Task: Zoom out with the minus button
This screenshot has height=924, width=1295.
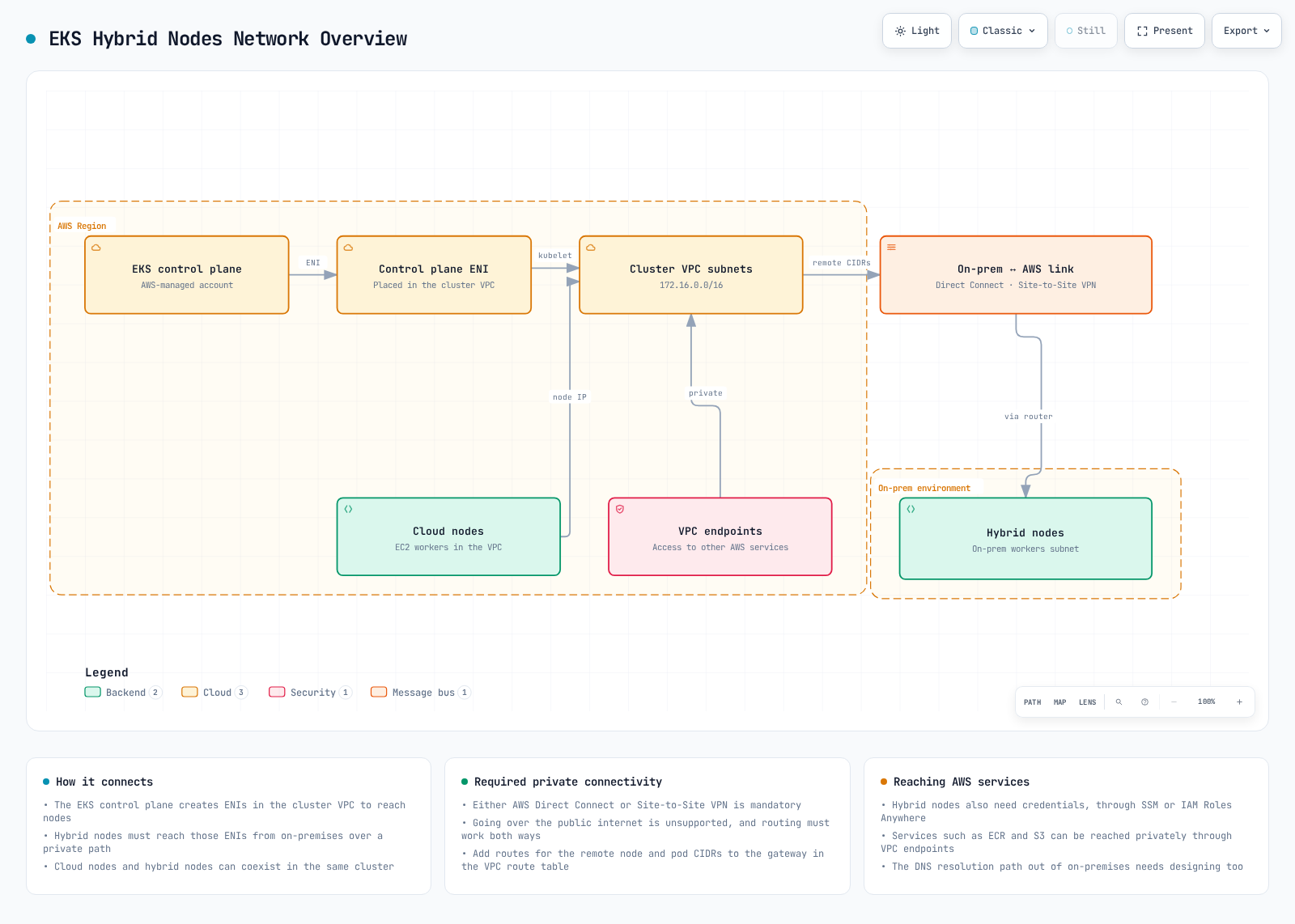Action: [x=1174, y=702]
